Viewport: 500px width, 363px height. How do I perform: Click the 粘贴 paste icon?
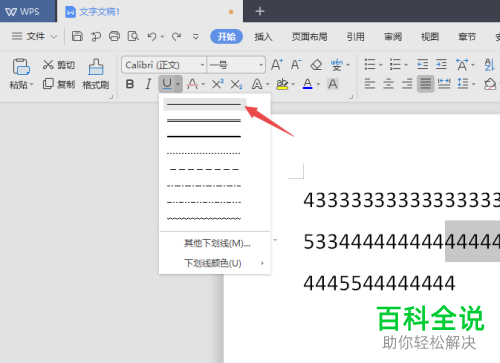point(21,67)
